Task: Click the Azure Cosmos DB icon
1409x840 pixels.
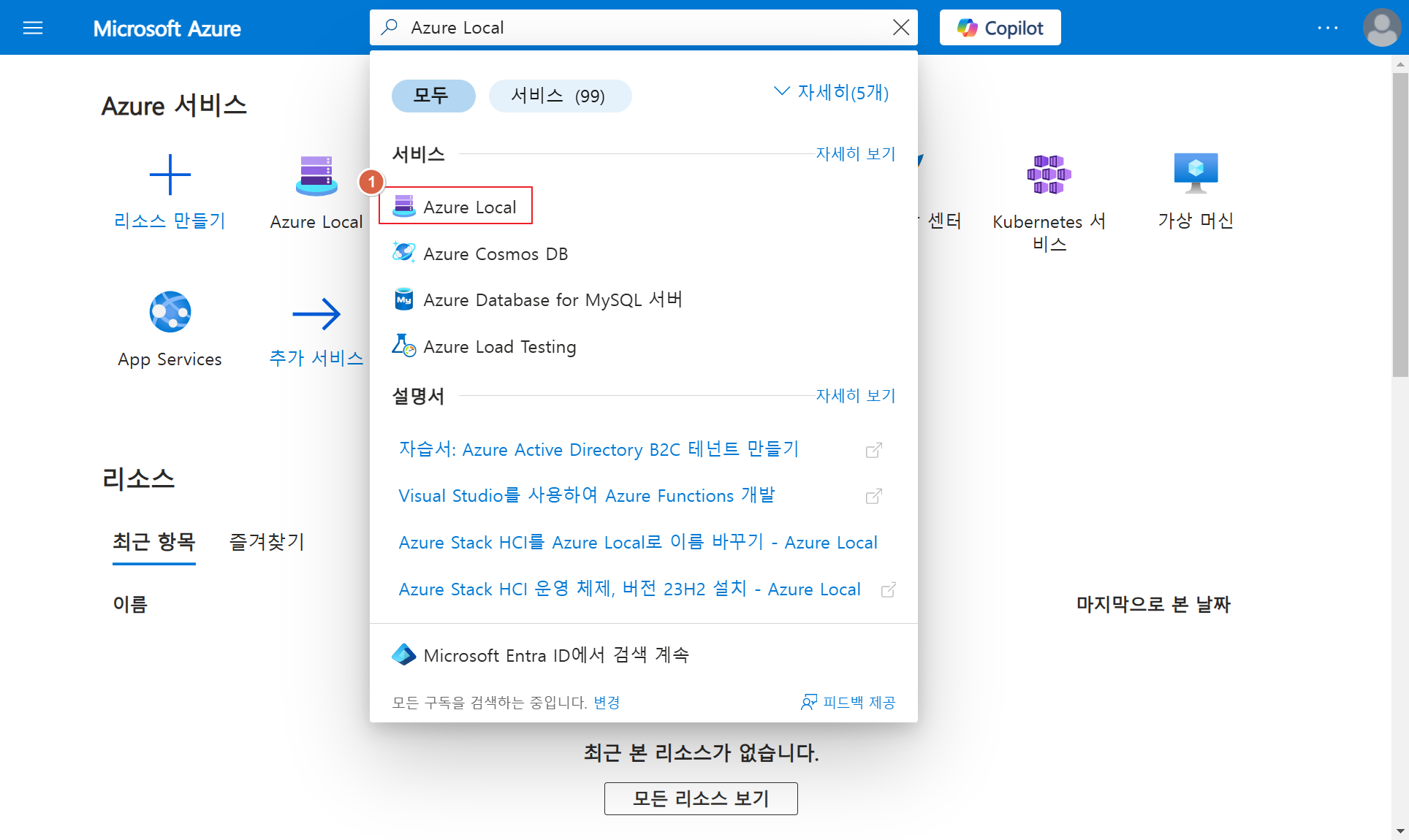Action: click(403, 253)
